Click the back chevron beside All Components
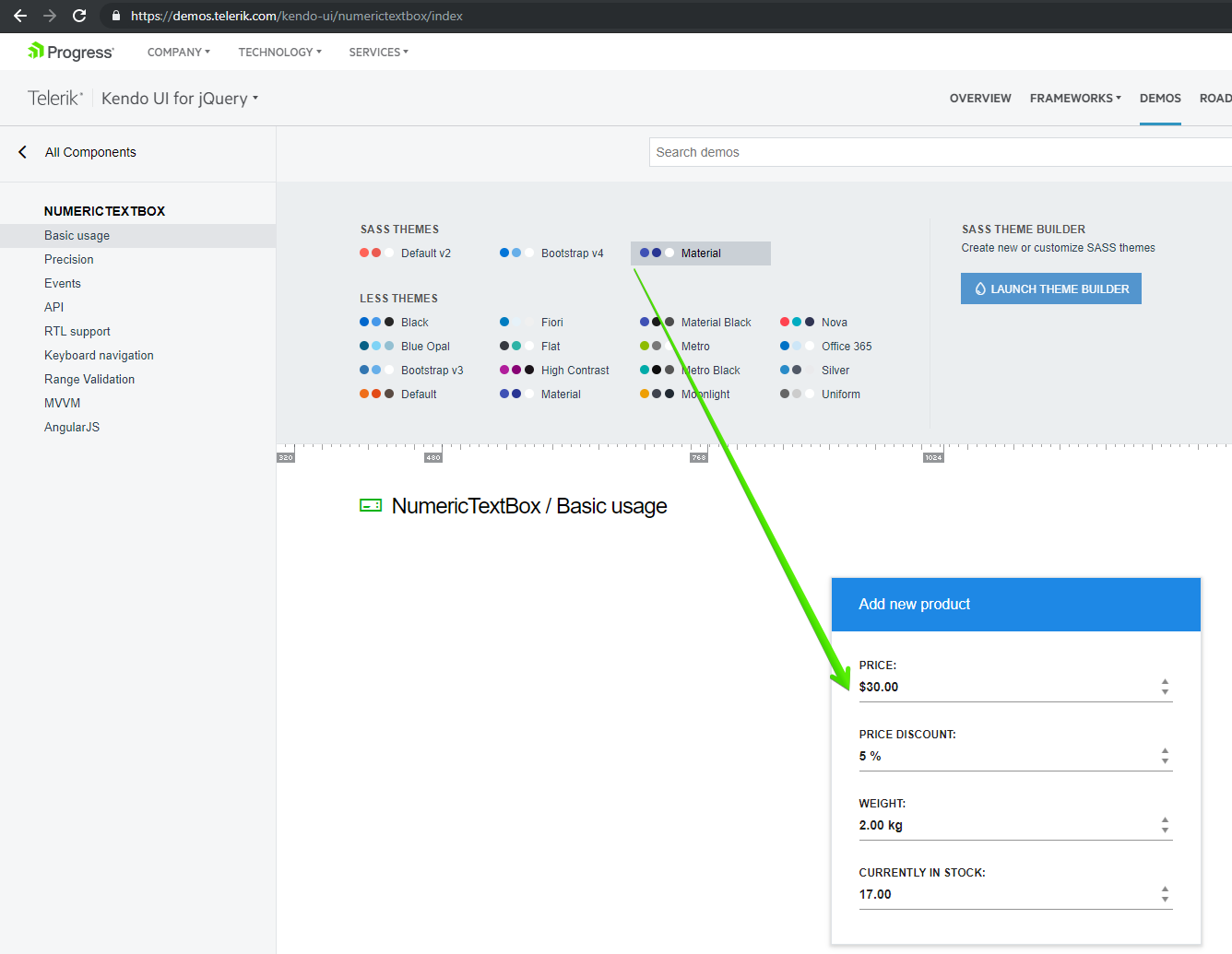Image resolution: width=1232 pixels, height=954 pixels. 22,152
